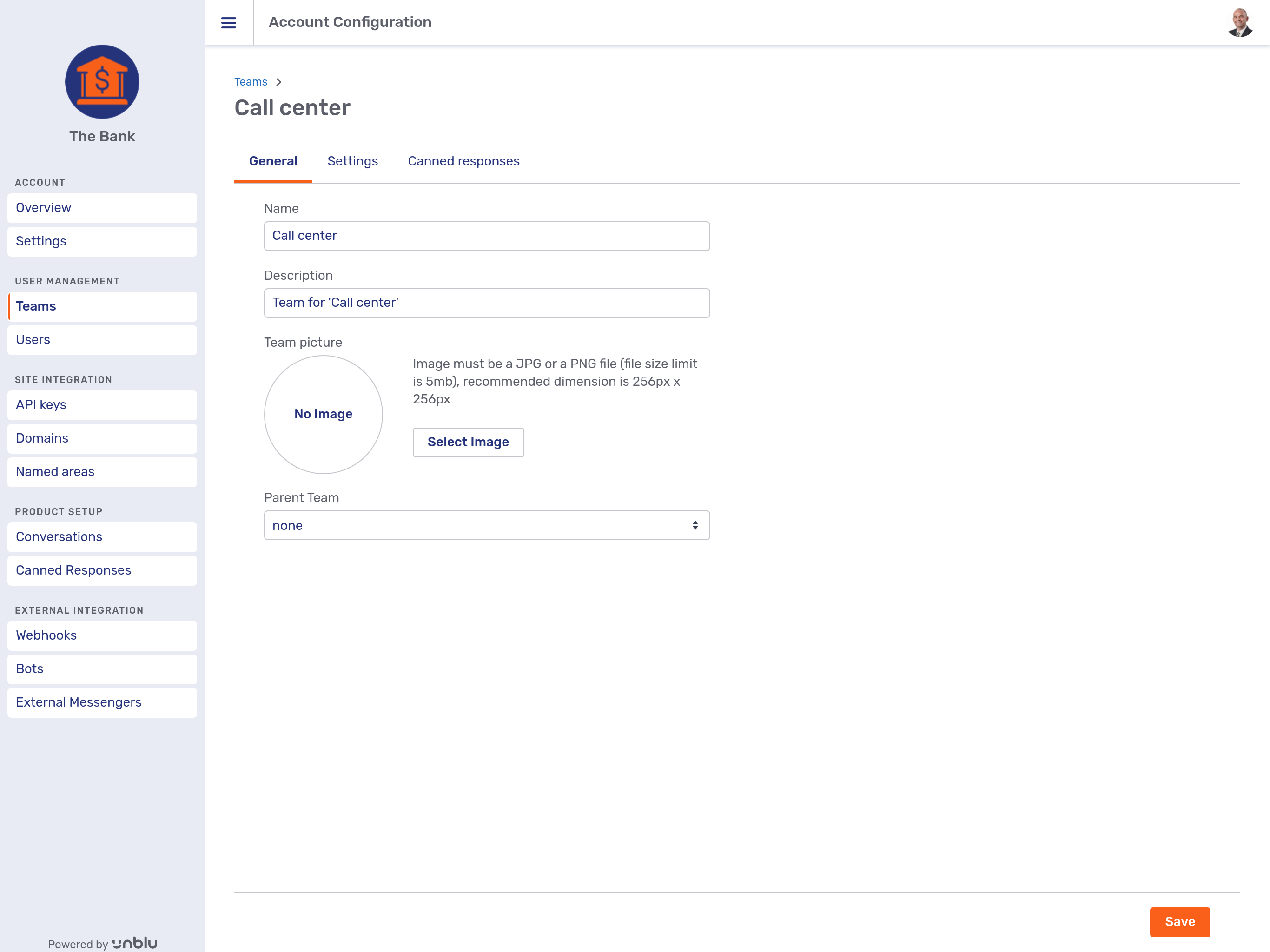
Task: Switch to the Settings tab
Action: [x=352, y=161]
